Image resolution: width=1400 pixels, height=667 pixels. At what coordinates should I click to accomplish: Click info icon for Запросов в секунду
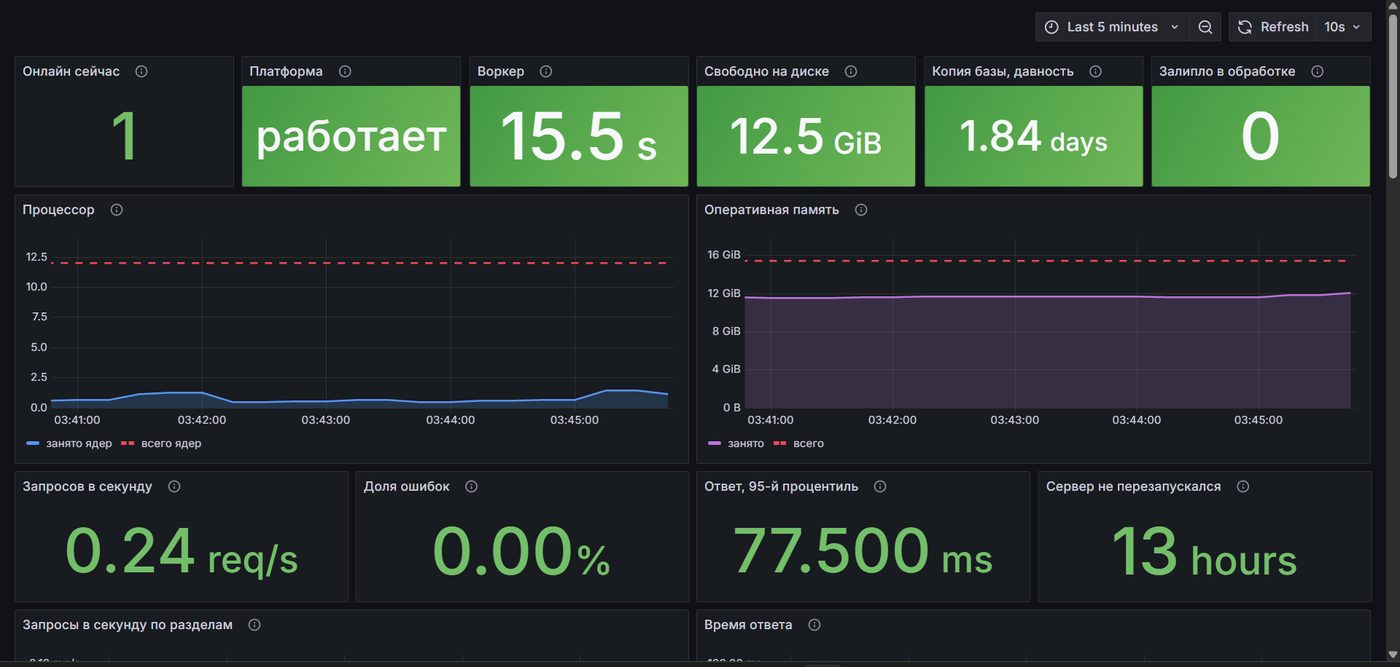coord(174,486)
